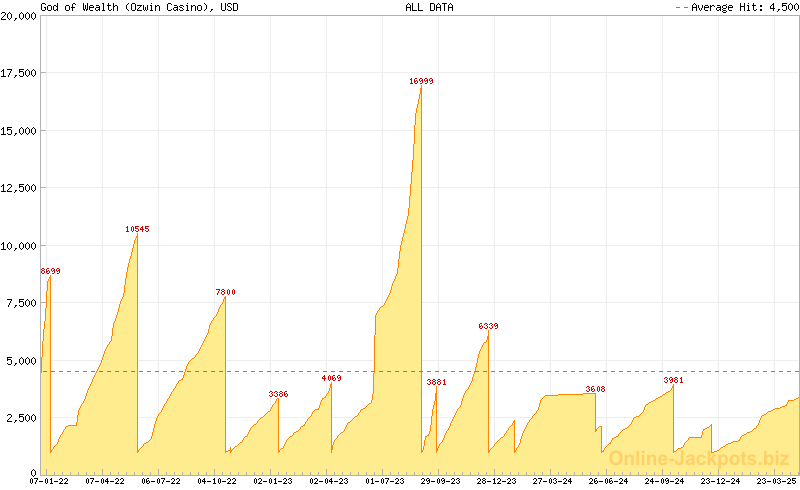800x490 pixels.
Task: Click the 3608 peak label
Action: (595, 389)
